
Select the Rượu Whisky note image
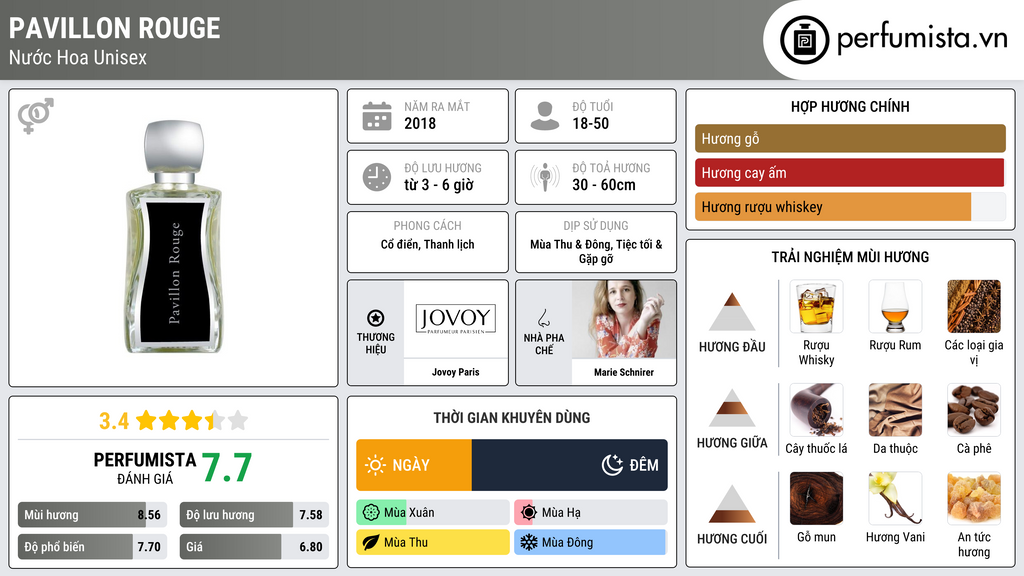pyautogui.click(x=816, y=307)
